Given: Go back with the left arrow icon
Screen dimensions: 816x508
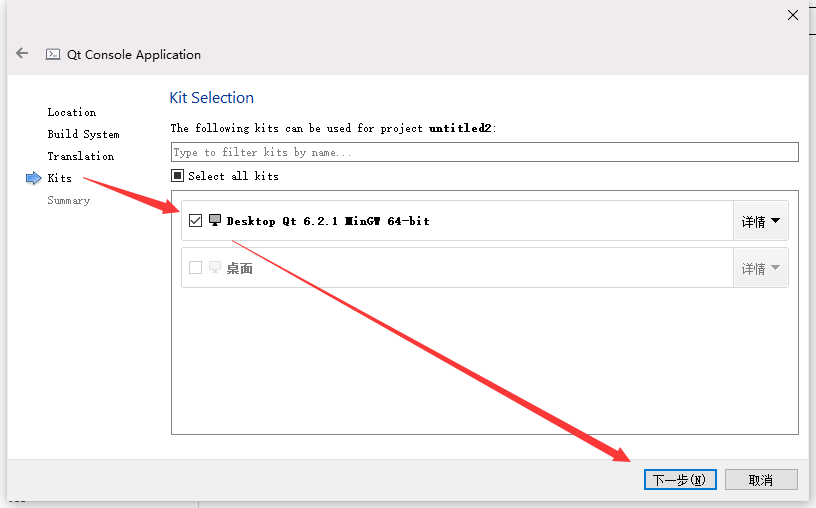Looking at the screenshot, I should coord(22,53).
